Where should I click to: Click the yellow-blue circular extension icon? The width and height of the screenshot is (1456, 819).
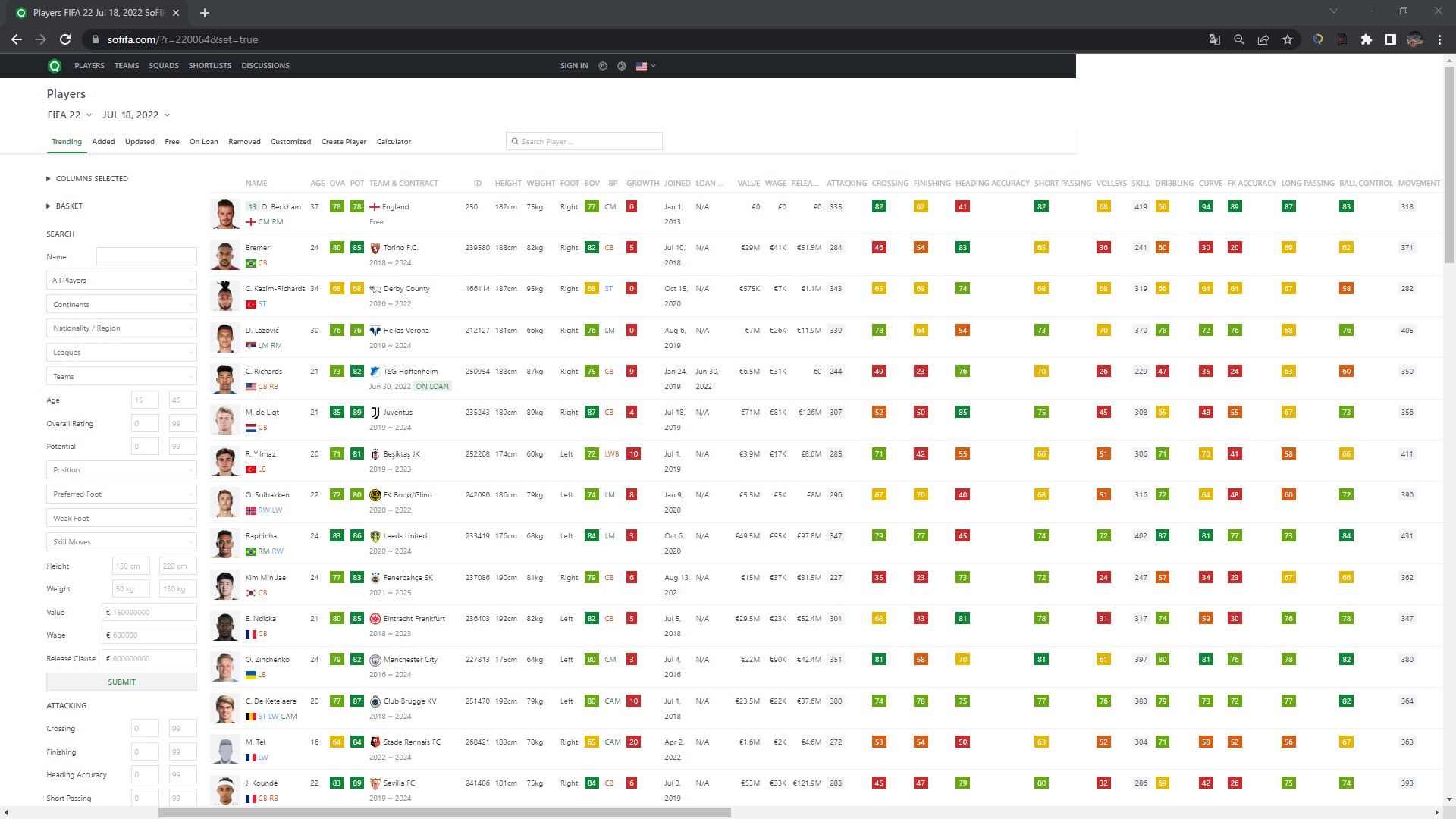[x=1318, y=39]
